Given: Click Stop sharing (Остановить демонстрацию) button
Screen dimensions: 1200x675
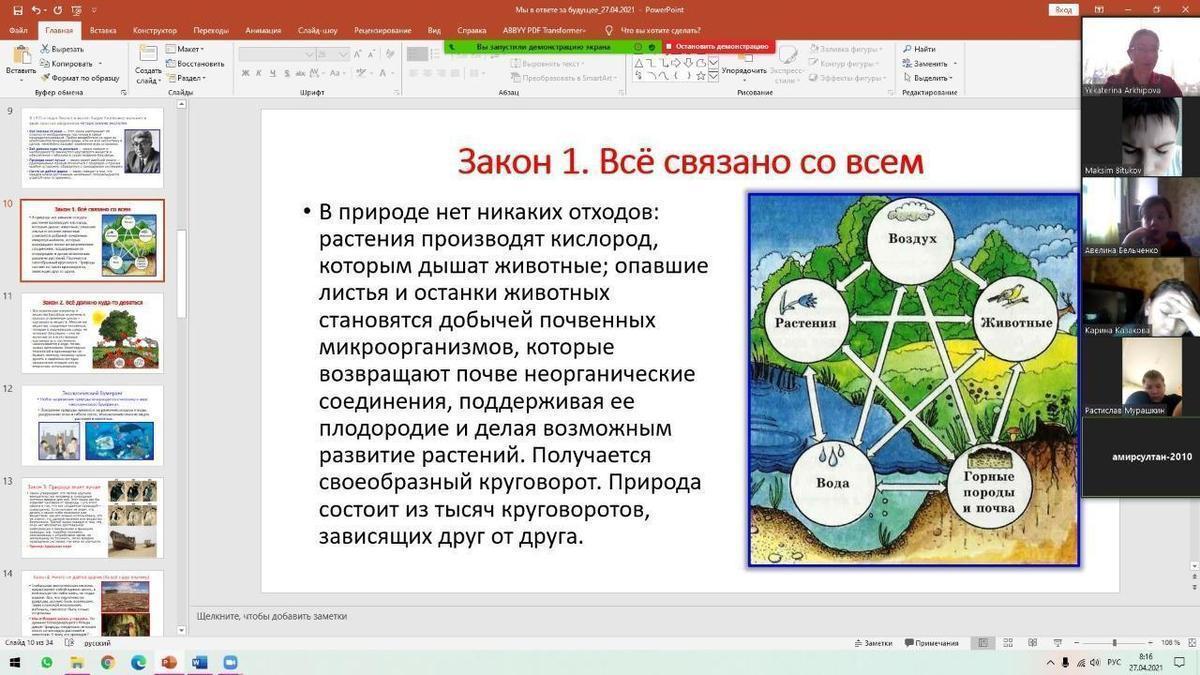Looking at the screenshot, I should [720, 46].
